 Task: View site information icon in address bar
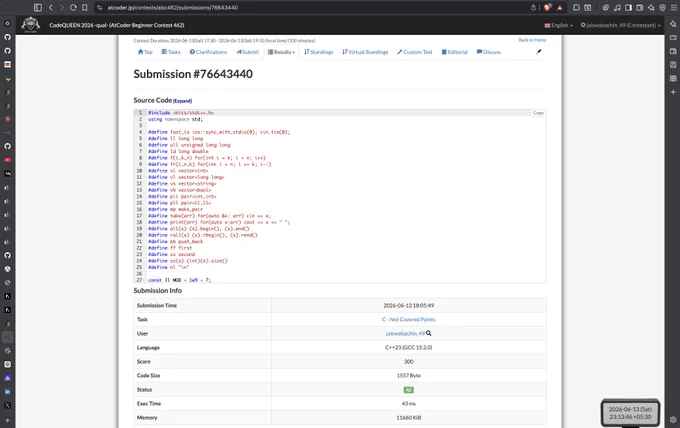100,7
